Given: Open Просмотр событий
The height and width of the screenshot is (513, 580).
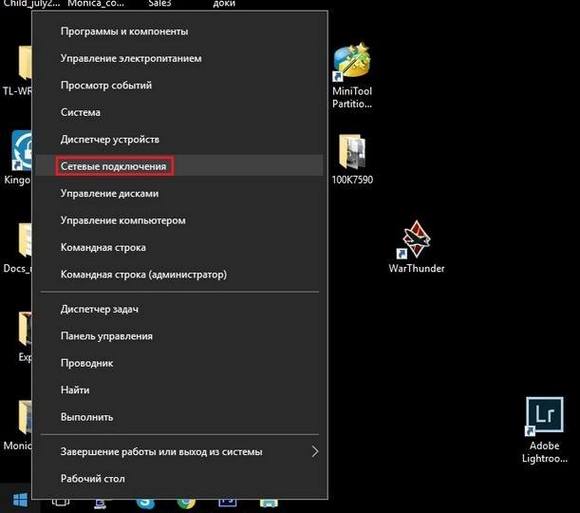Looking at the screenshot, I should click(180, 85).
